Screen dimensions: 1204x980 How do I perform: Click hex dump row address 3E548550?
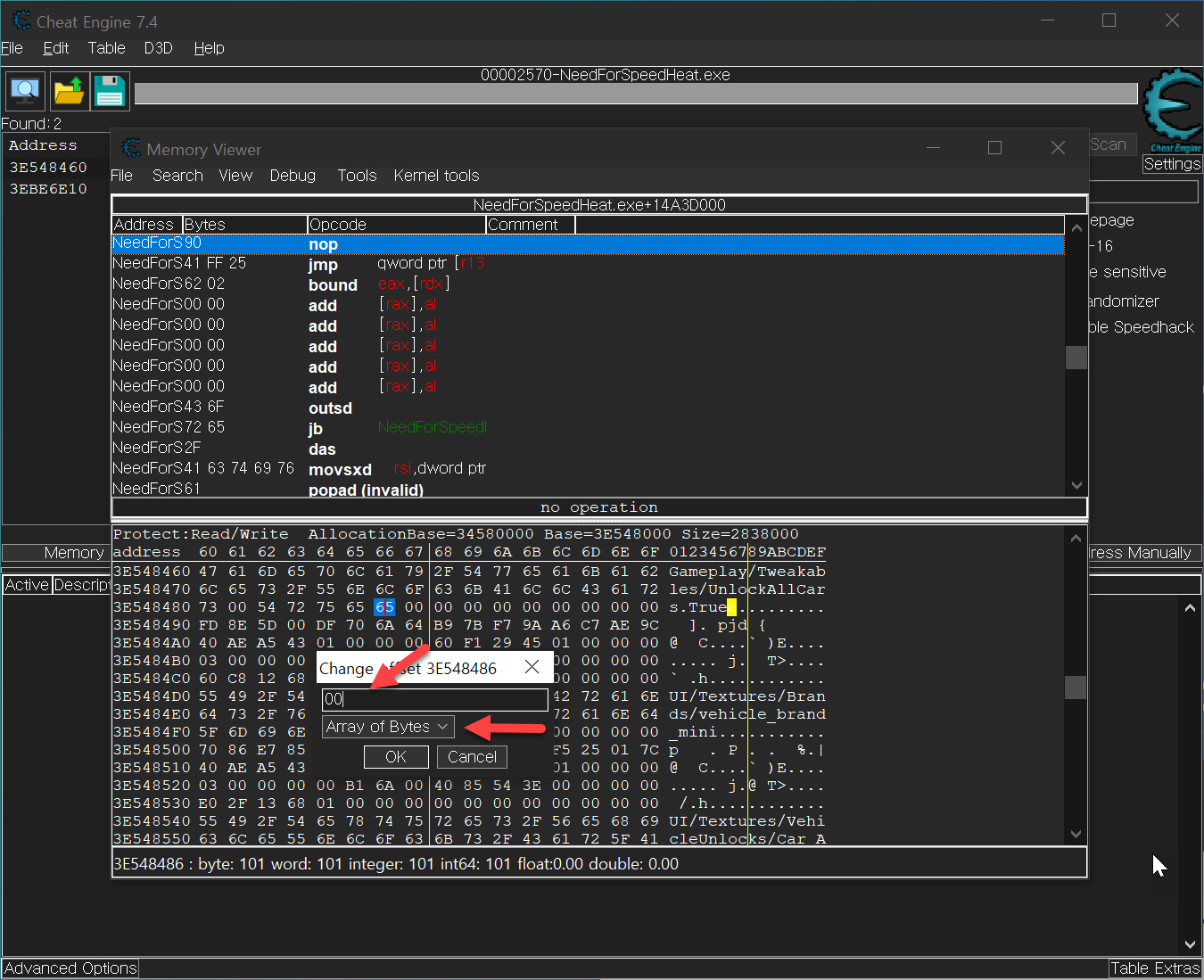pyautogui.click(x=152, y=839)
